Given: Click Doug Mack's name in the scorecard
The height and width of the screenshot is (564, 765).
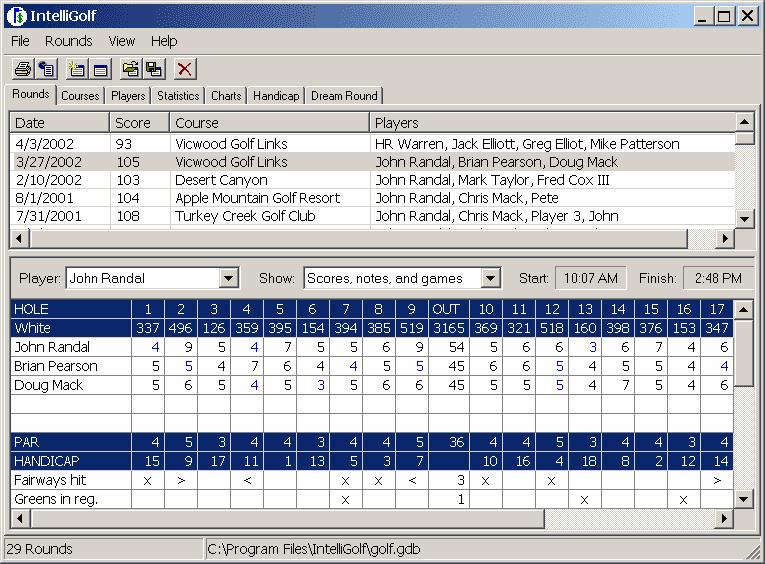Looking at the screenshot, I should pyautogui.click(x=48, y=385).
